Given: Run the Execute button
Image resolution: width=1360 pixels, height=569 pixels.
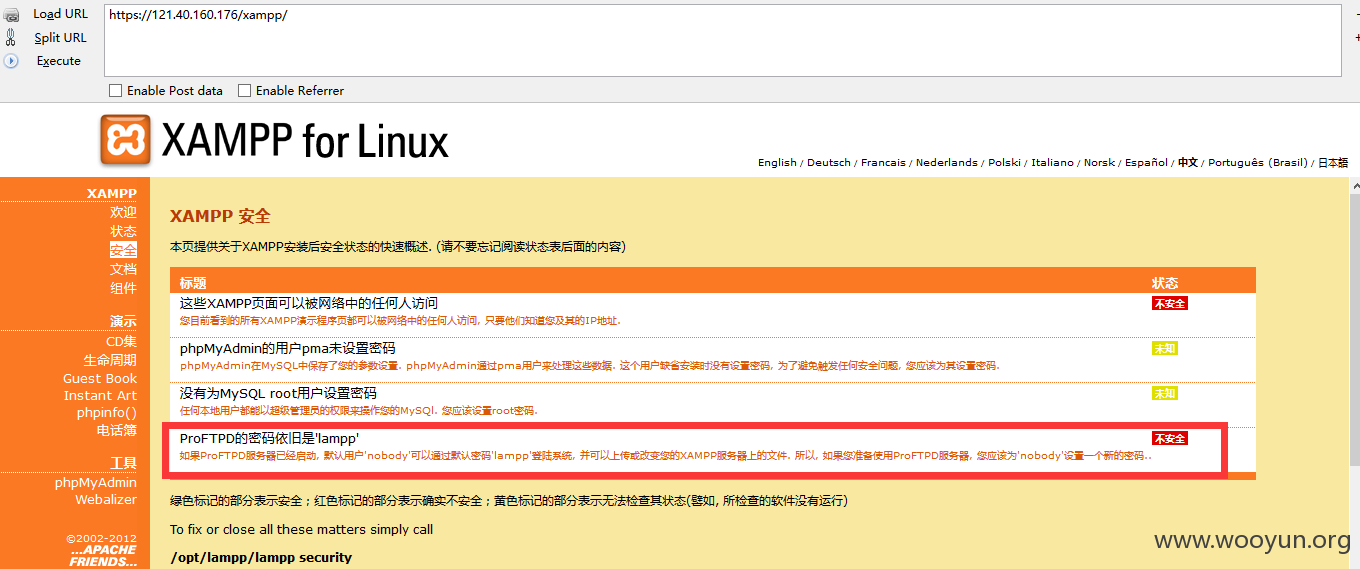Looking at the screenshot, I should point(58,61).
